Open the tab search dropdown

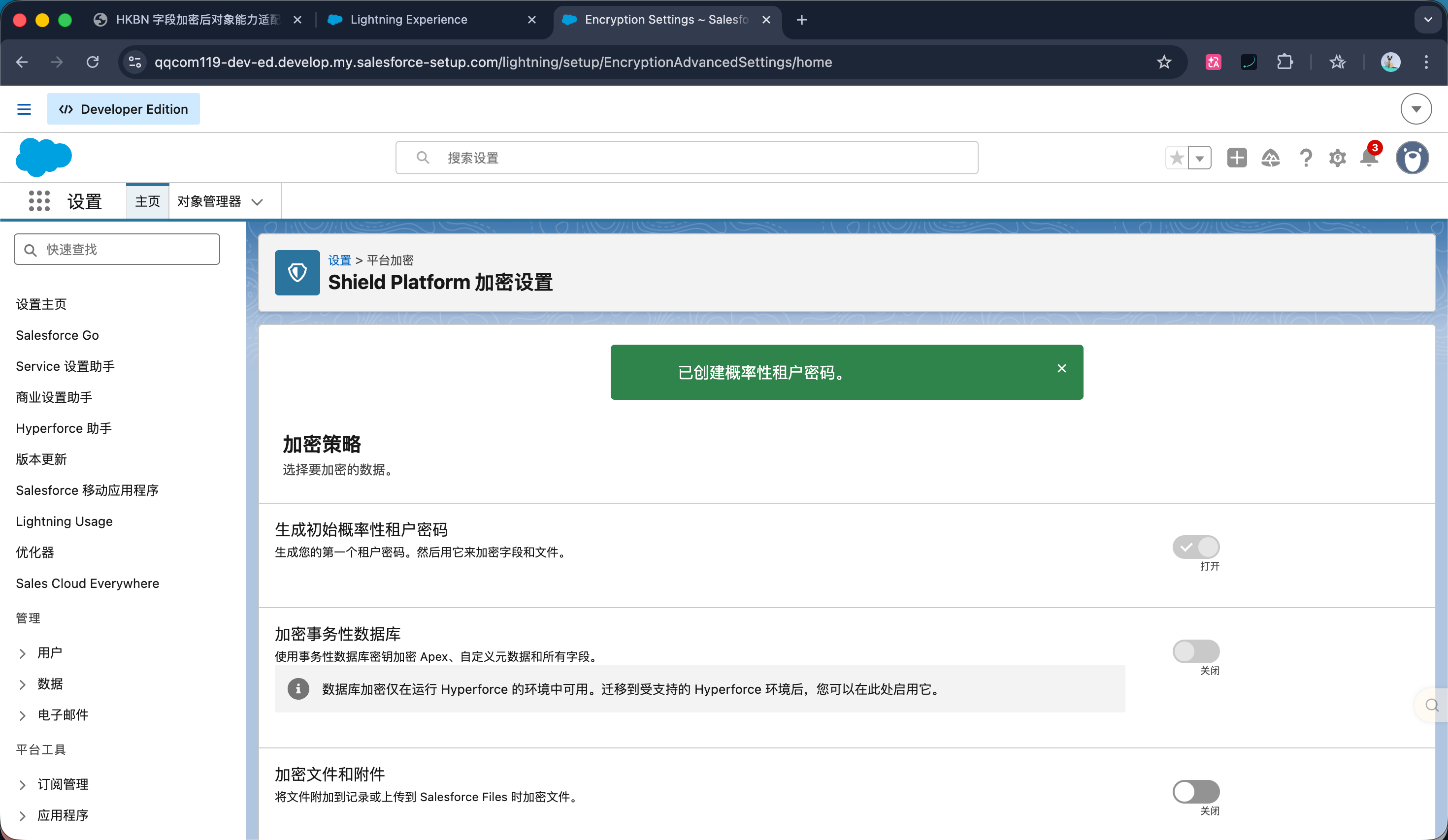pos(1428,20)
